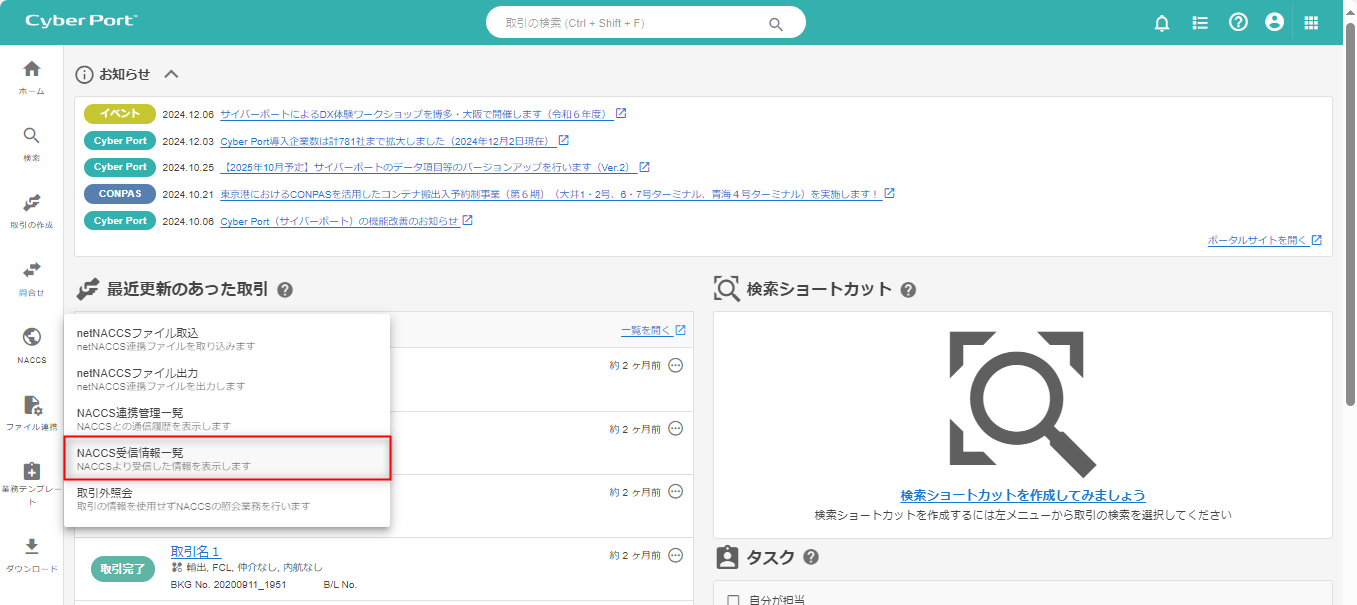Open the ダウンロード sidebar item
The height and width of the screenshot is (605, 1357).
tap(32, 552)
